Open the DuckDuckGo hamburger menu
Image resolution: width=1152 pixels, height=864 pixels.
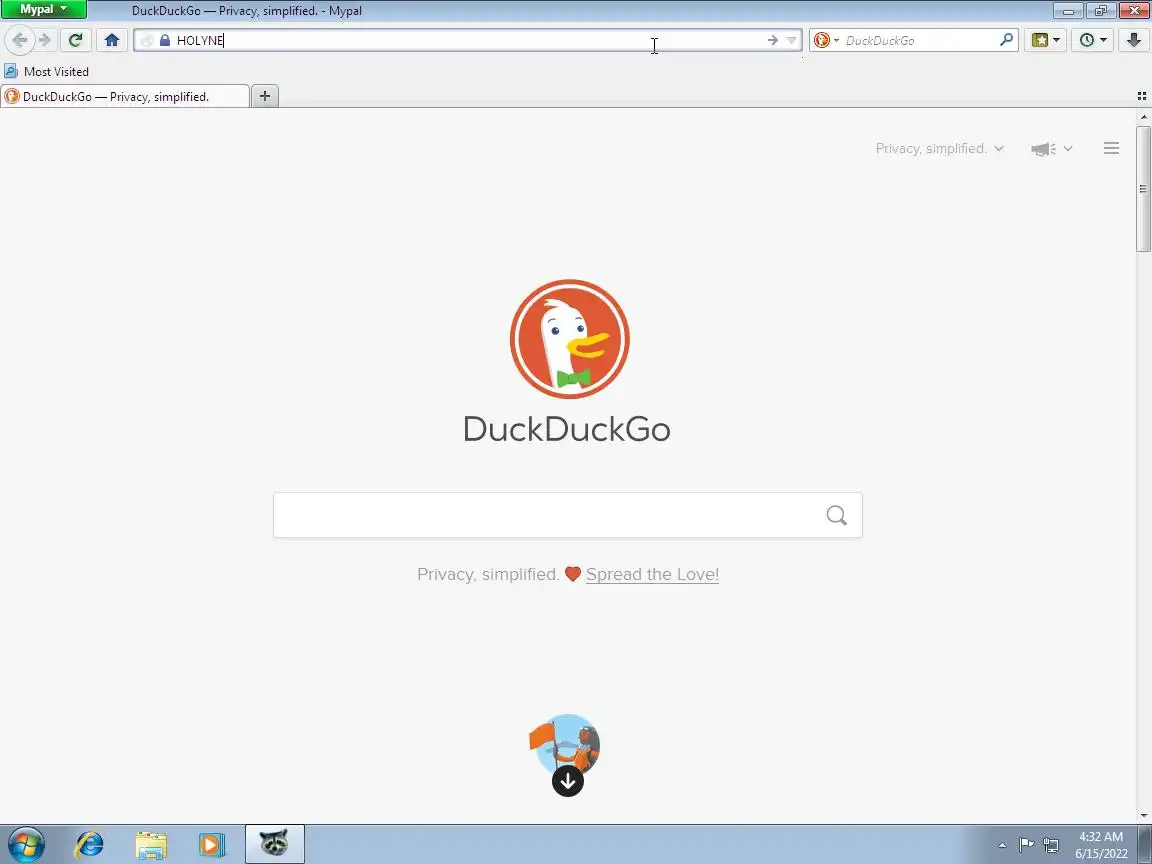tap(1112, 148)
